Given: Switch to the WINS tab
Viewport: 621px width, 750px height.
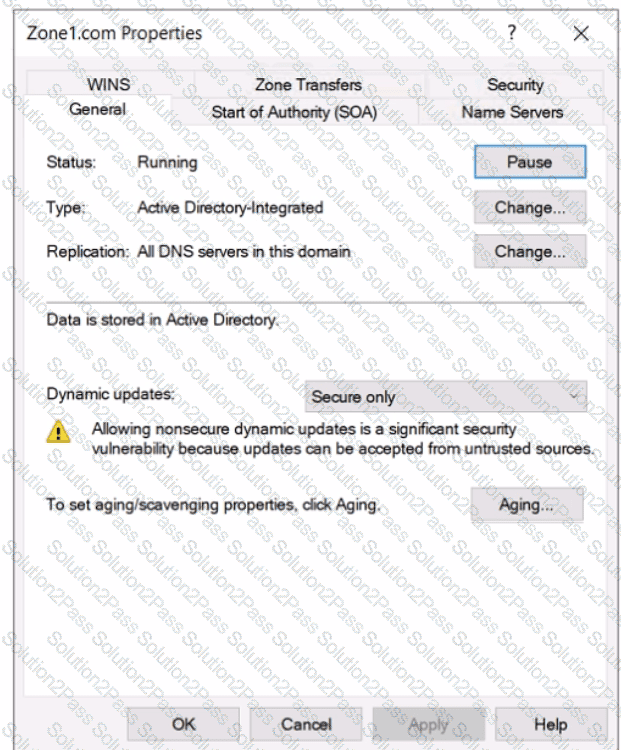Looking at the screenshot, I should pos(109,84).
